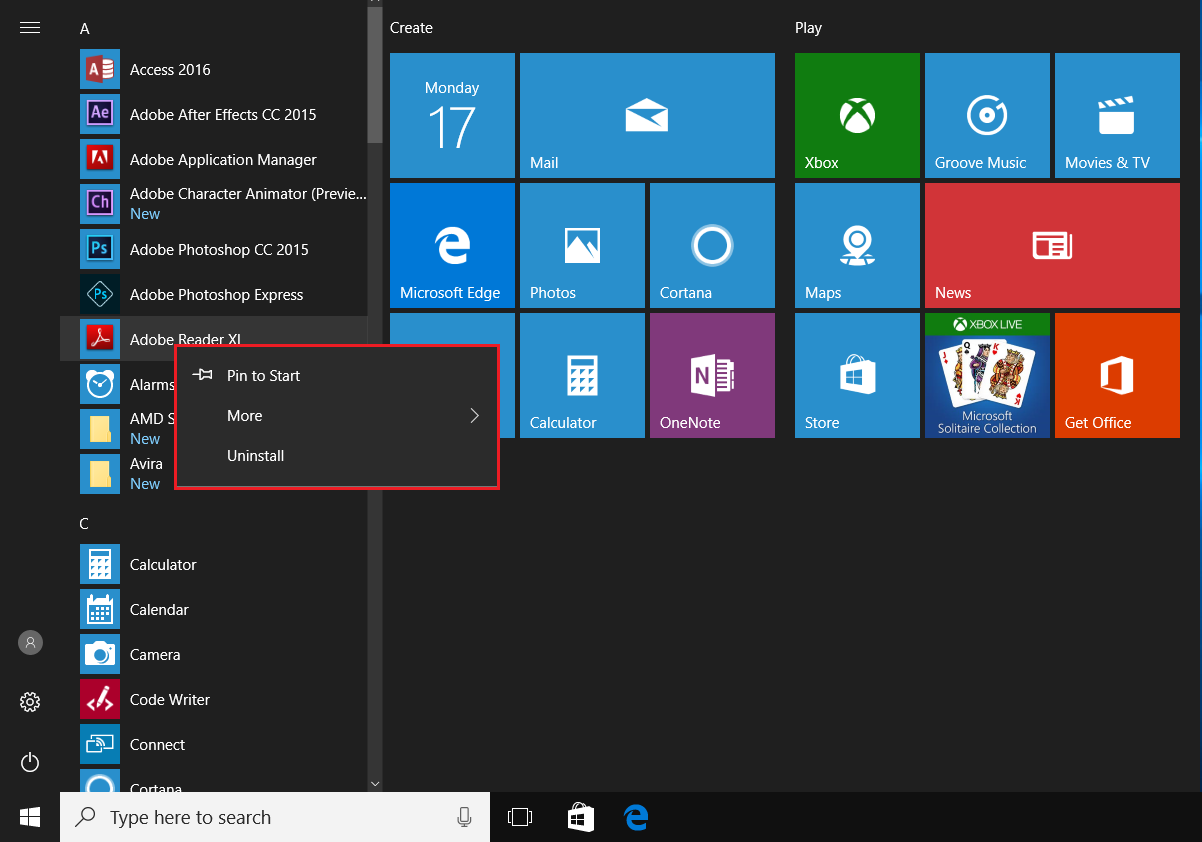Click in the Type here to search box
The width and height of the screenshot is (1202, 842).
coord(275,817)
